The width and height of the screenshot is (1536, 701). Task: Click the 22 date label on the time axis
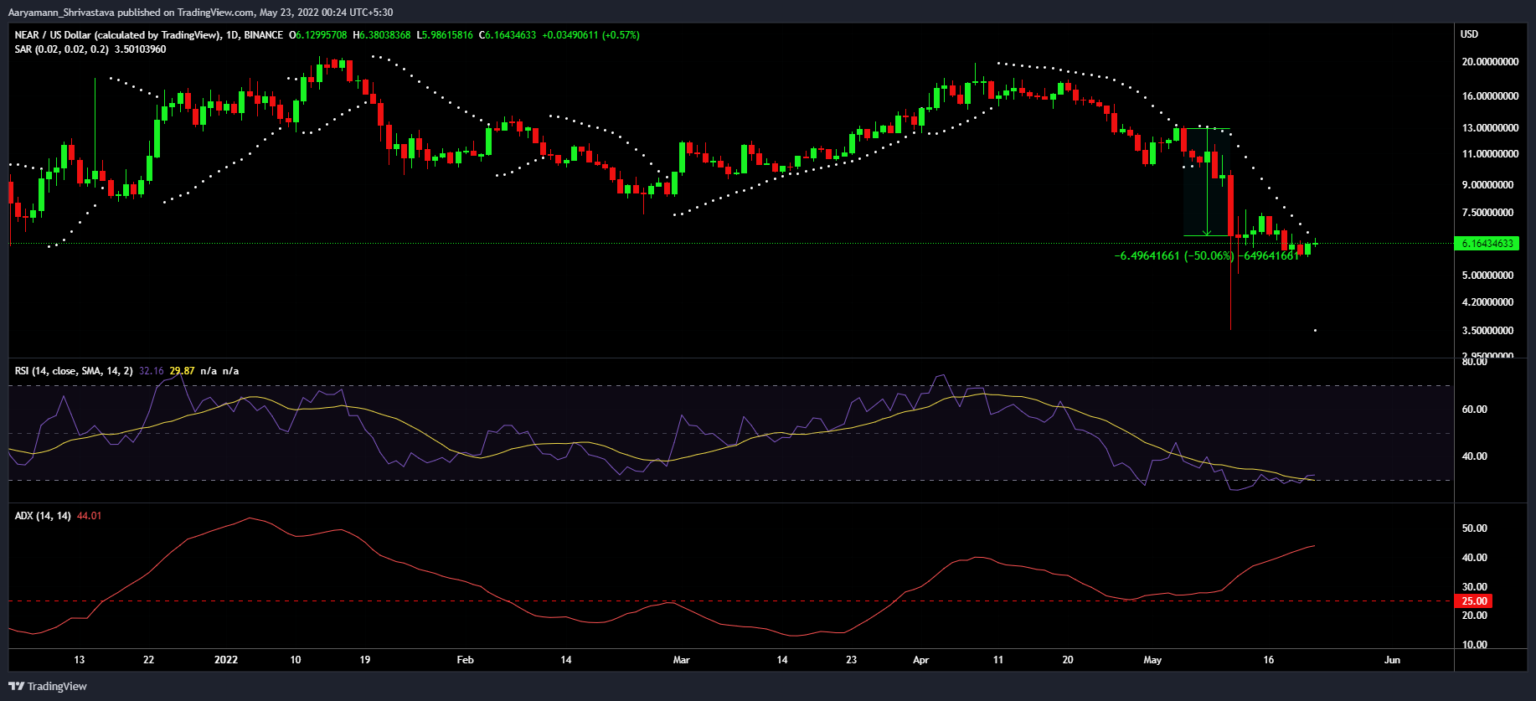pos(148,661)
